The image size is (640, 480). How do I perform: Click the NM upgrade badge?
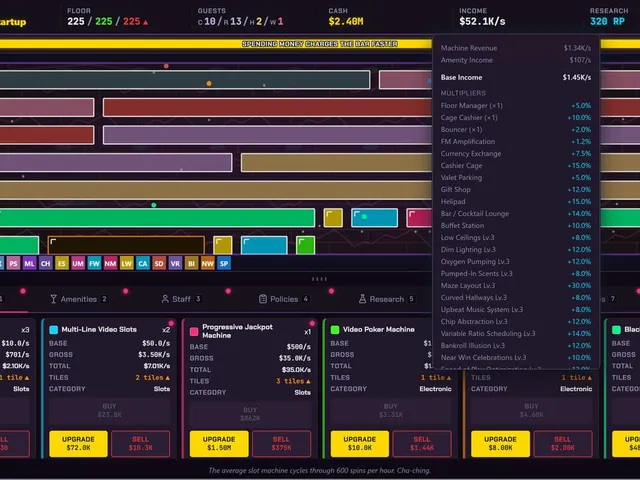(x=111, y=263)
